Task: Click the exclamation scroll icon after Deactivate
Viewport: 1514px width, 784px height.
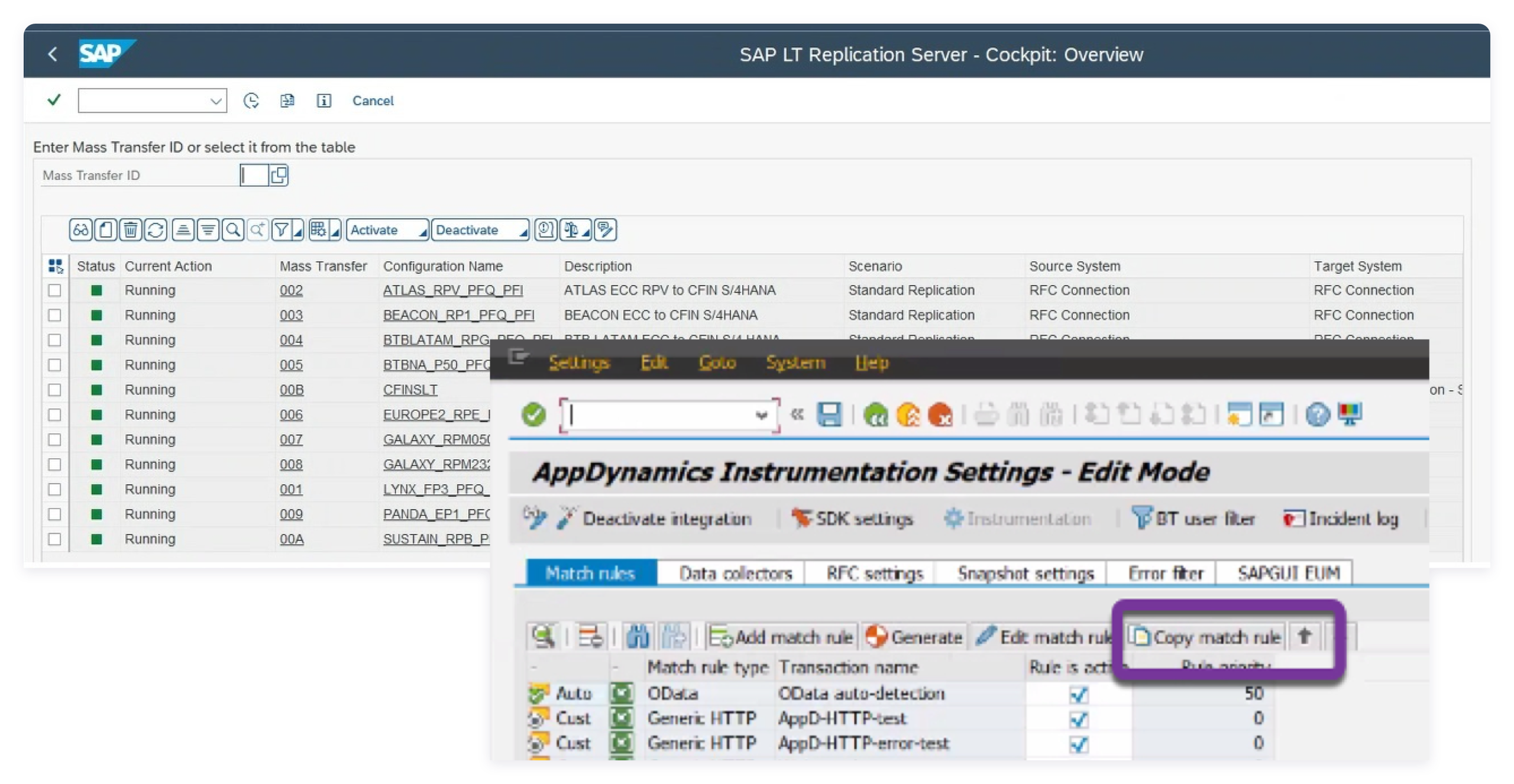Action: click(545, 229)
